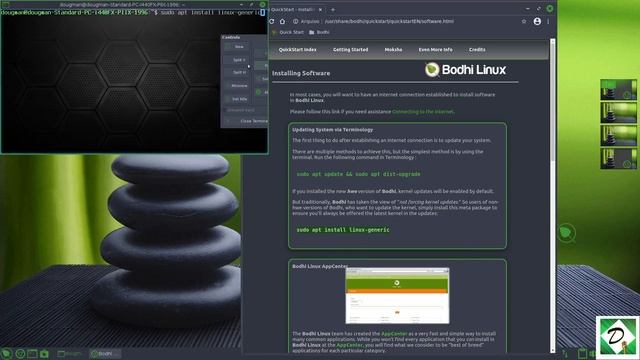The image size is (640, 360).
Task: Switch to the third virtual desktop thumbnail
Action: 618,136
